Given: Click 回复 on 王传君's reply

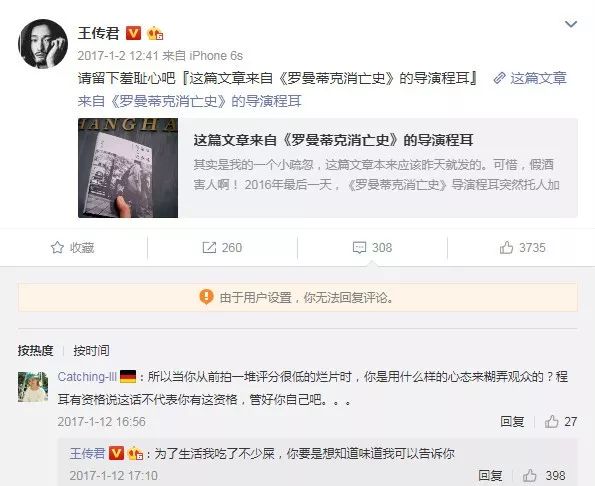Looking at the screenshot, I should click(490, 475).
